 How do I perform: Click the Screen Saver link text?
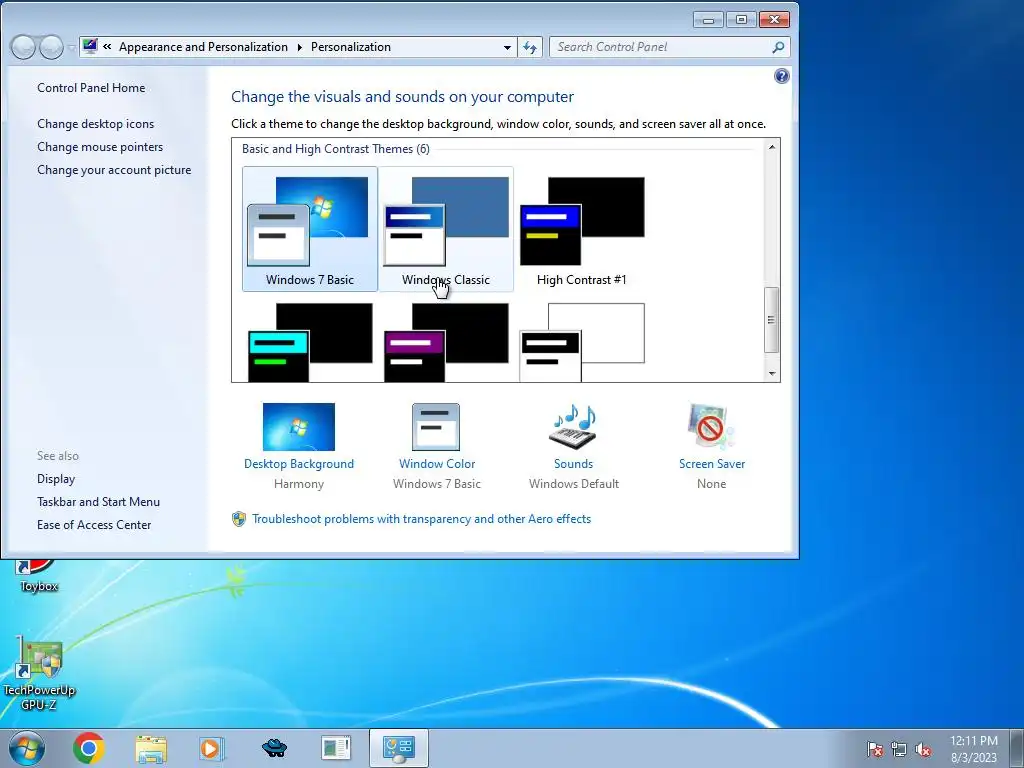point(712,464)
